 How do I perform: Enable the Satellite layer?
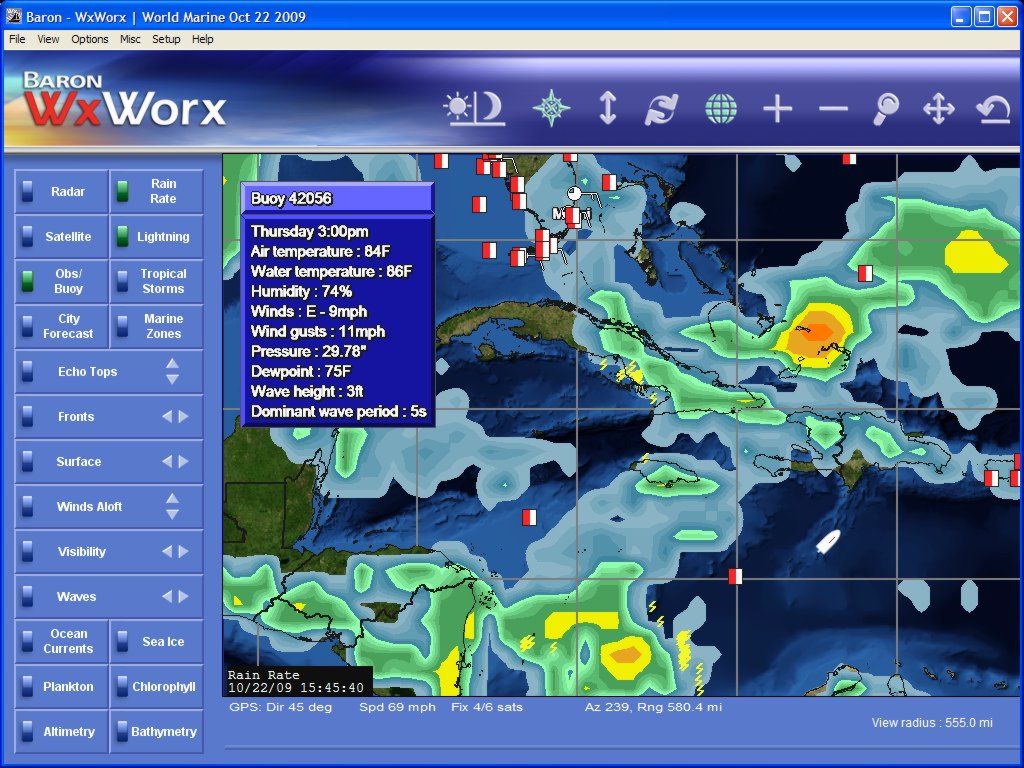pos(61,236)
